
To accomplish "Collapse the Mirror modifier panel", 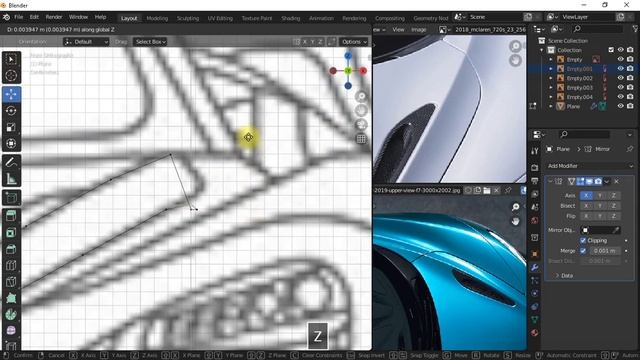I will pos(550,181).
